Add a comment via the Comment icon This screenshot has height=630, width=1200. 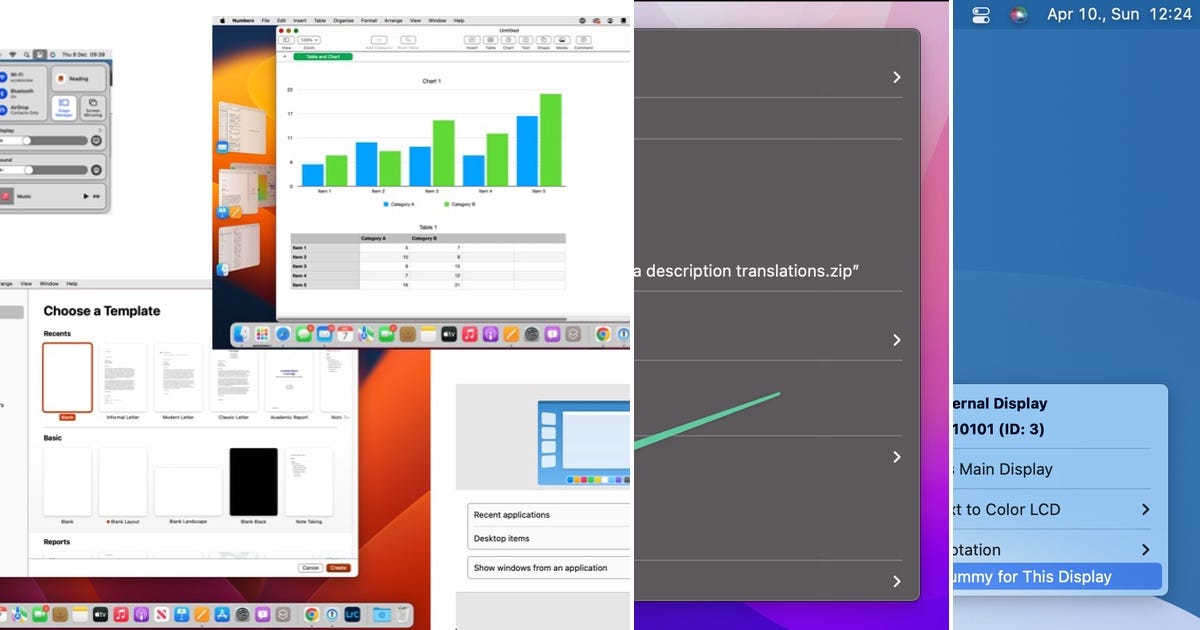click(x=582, y=39)
